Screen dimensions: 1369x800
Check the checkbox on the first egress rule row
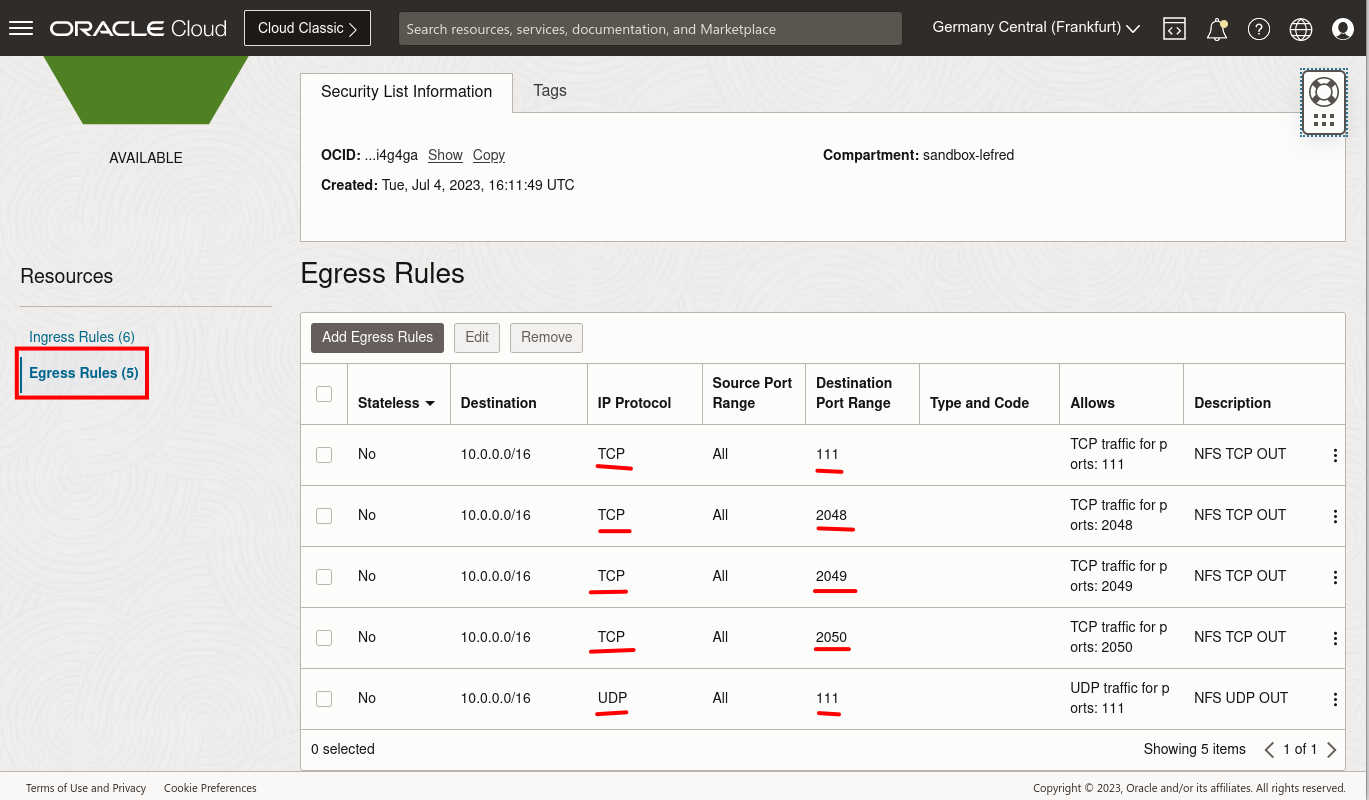pyautogui.click(x=324, y=454)
